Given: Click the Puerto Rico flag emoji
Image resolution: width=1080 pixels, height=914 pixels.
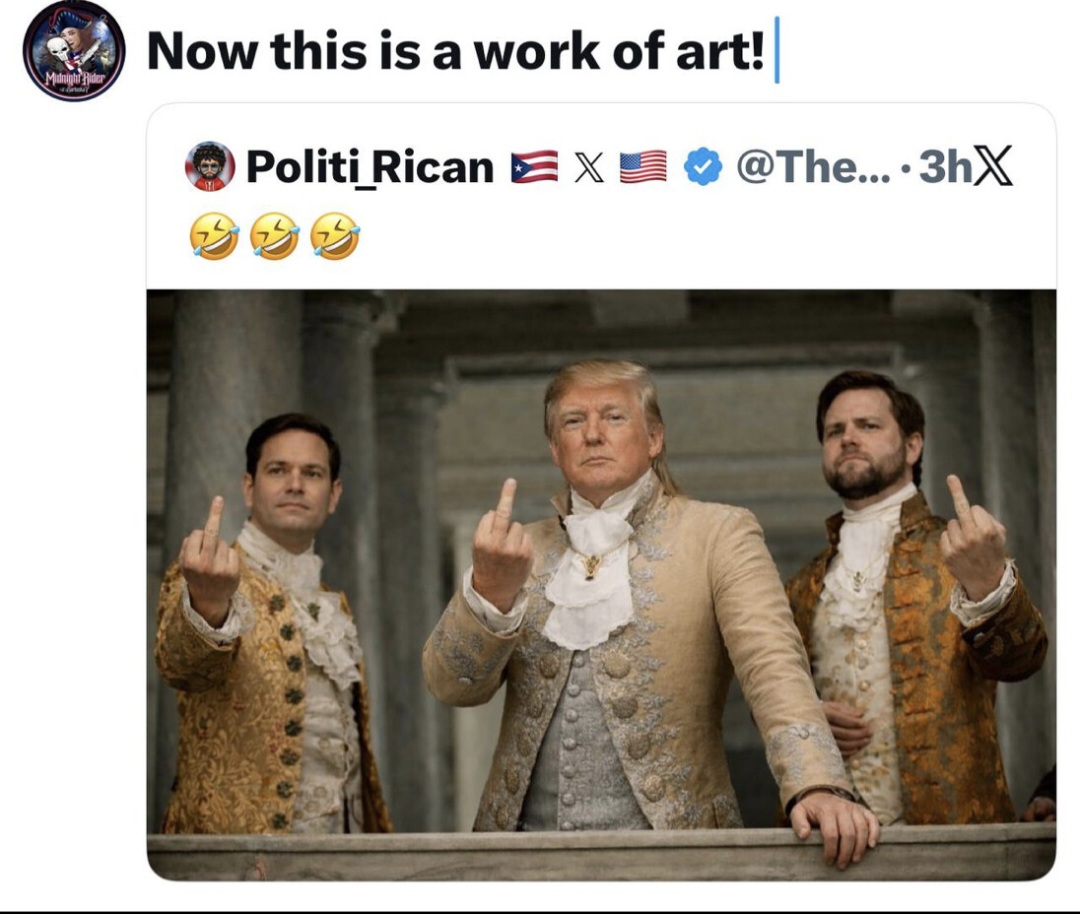Looking at the screenshot, I should [x=534, y=167].
